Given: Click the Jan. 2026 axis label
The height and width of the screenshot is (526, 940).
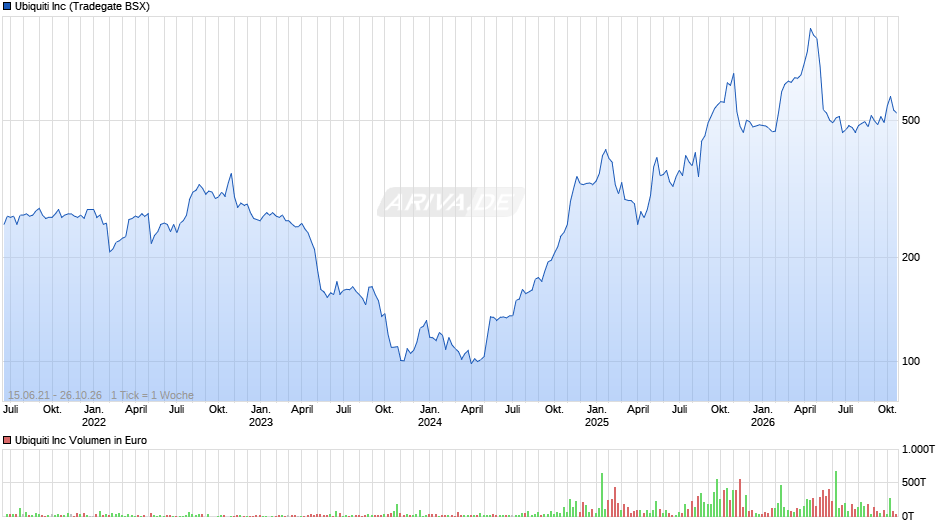Looking at the screenshot, I should click(763, 416).
